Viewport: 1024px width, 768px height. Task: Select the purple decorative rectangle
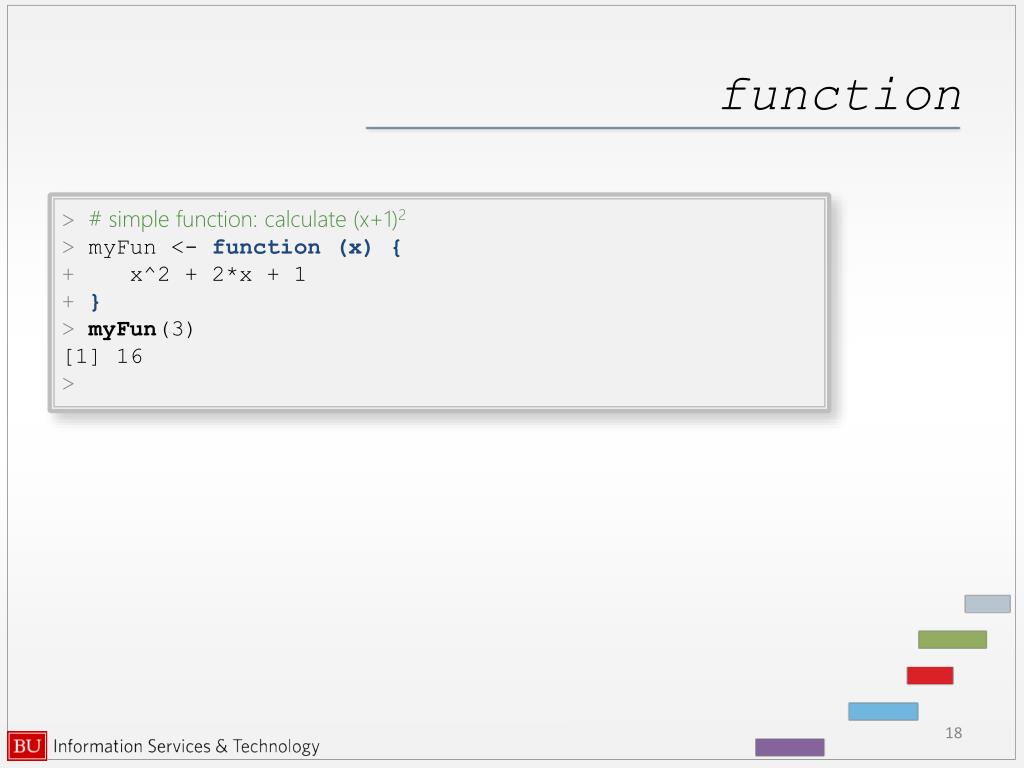click(x=790, y=747)
